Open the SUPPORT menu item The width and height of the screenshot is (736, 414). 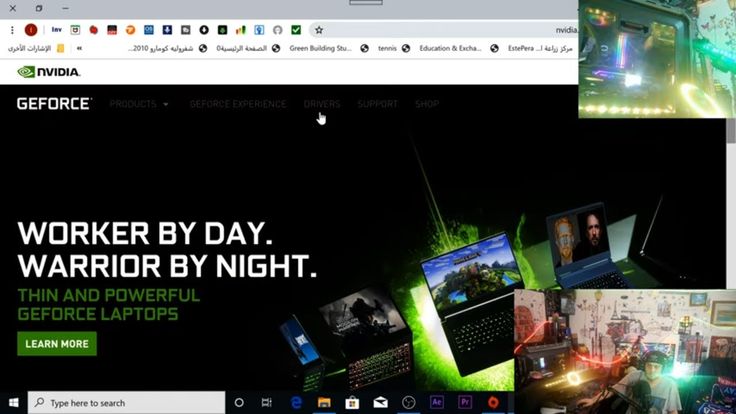click(x=377, y=104)
